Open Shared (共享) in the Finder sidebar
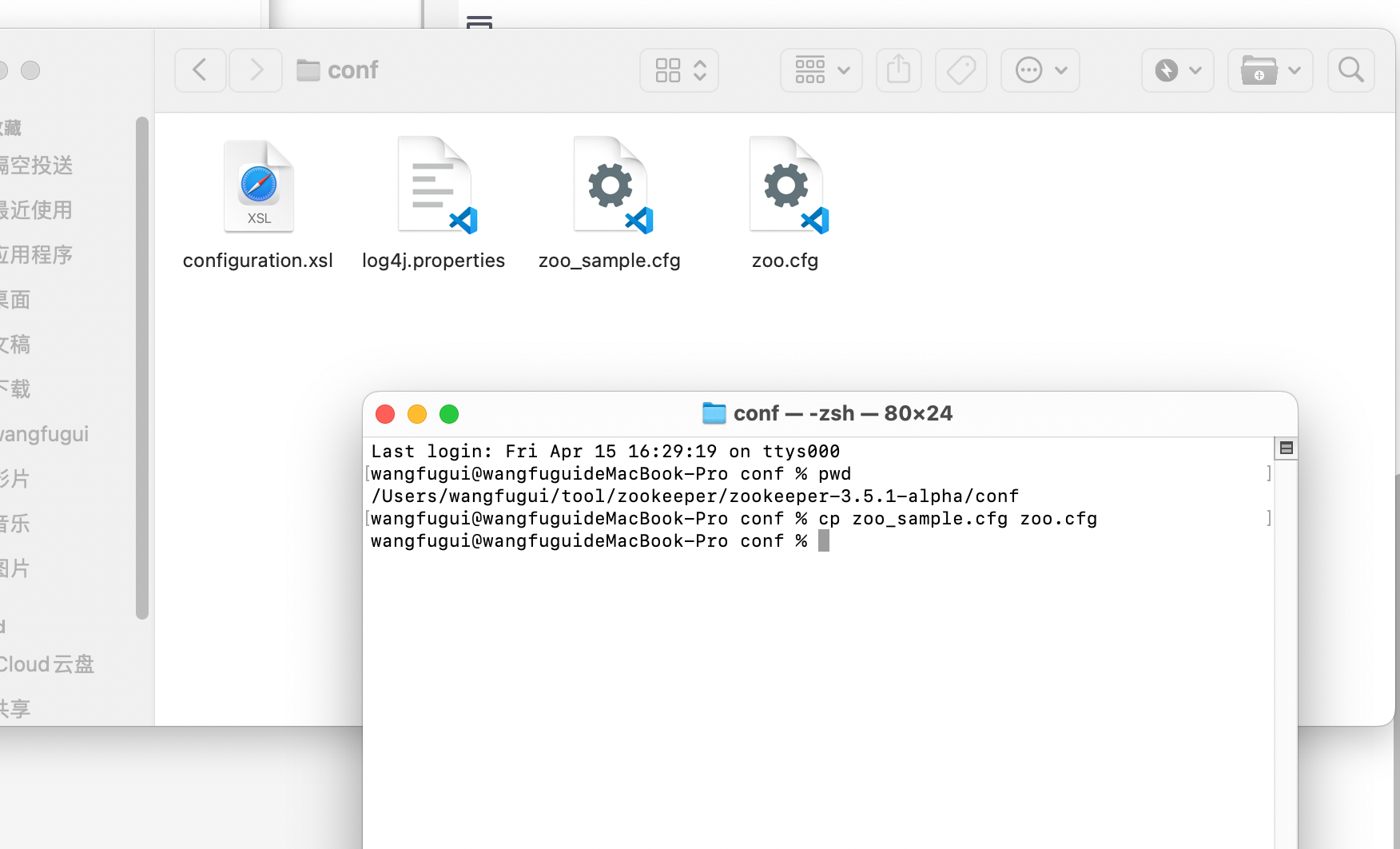1400x849 pixels. 16,709
